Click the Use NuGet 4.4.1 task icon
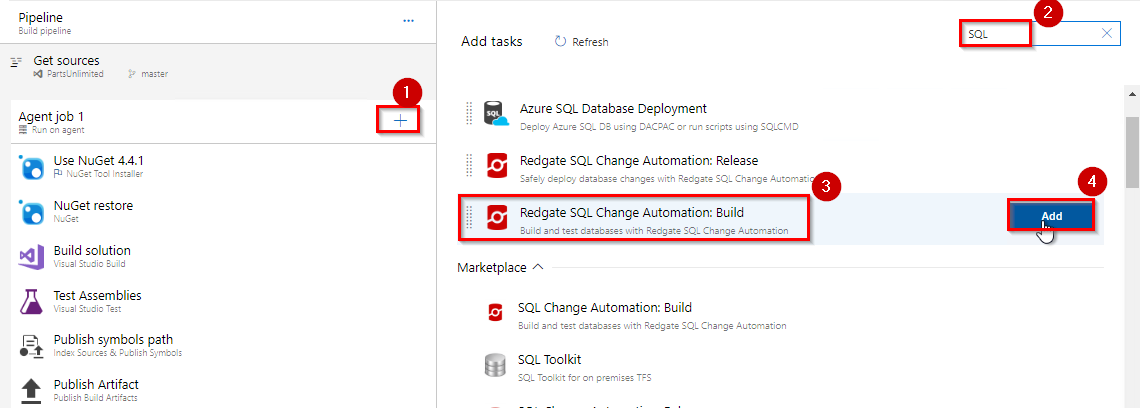The height and width of the screenshot is (408, 1140). [32, 167]
